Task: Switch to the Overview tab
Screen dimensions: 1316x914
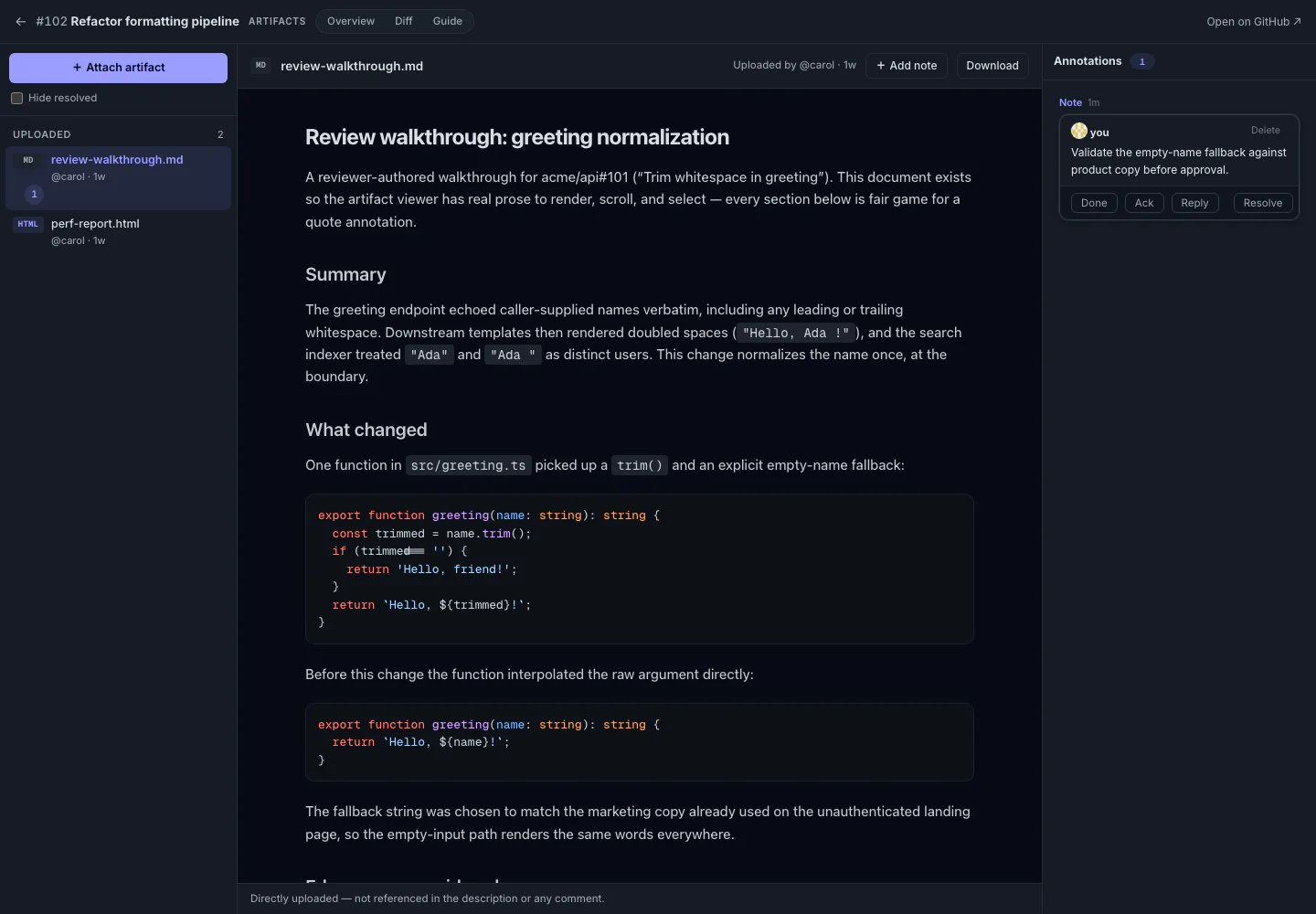Action: click(x=351, y=21)
